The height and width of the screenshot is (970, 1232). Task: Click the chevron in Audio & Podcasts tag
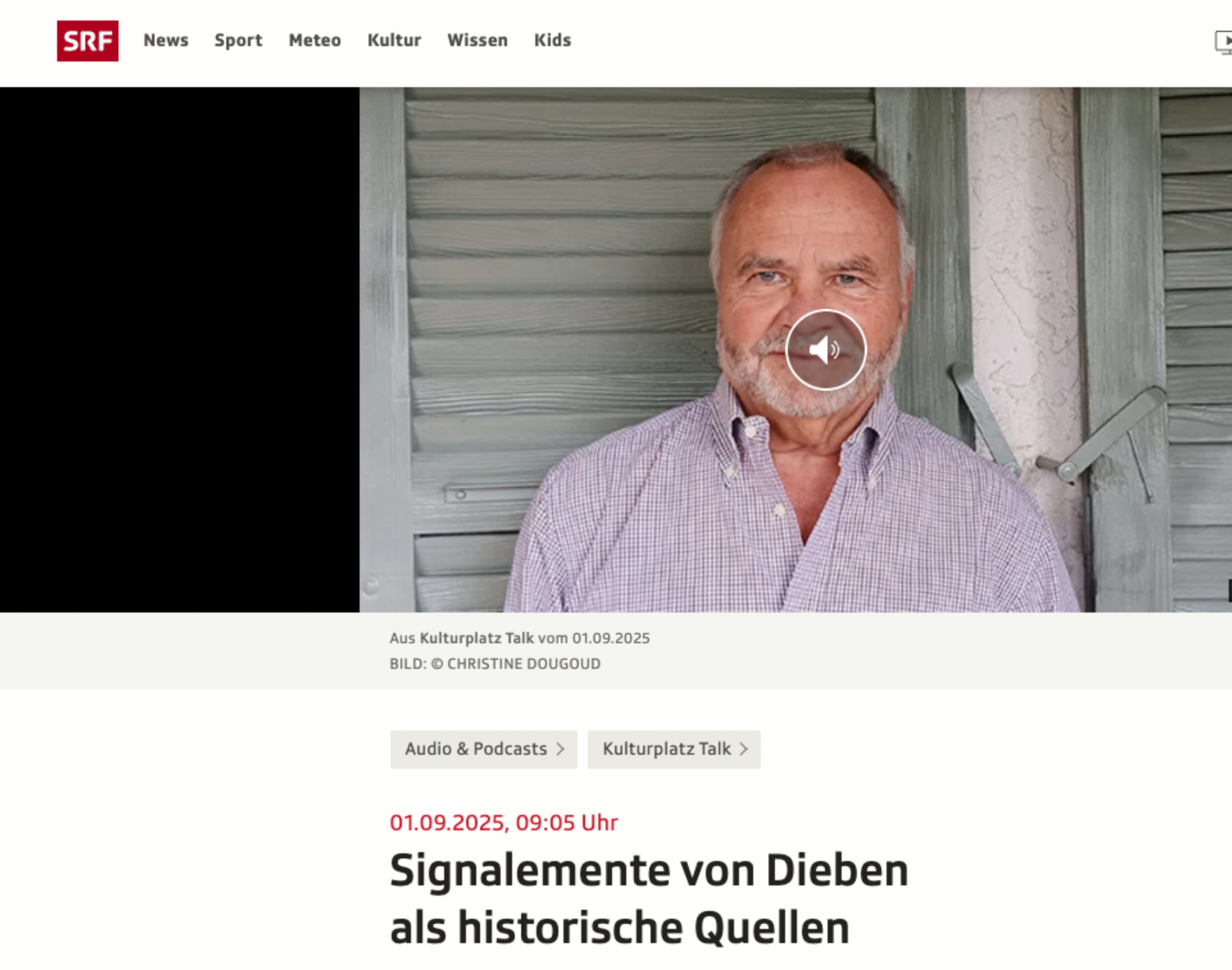[x=560, y=749]
